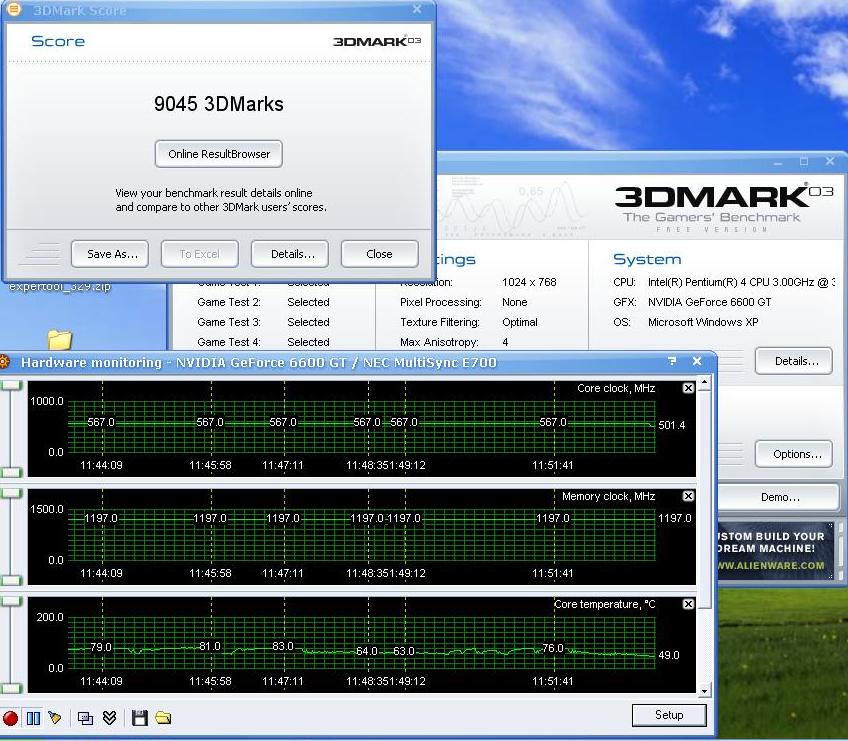This screenshot has height=741, width=848.
Task: Select the folder icon on the desktop
Action: pyautogui.click(x=59, y=340)
